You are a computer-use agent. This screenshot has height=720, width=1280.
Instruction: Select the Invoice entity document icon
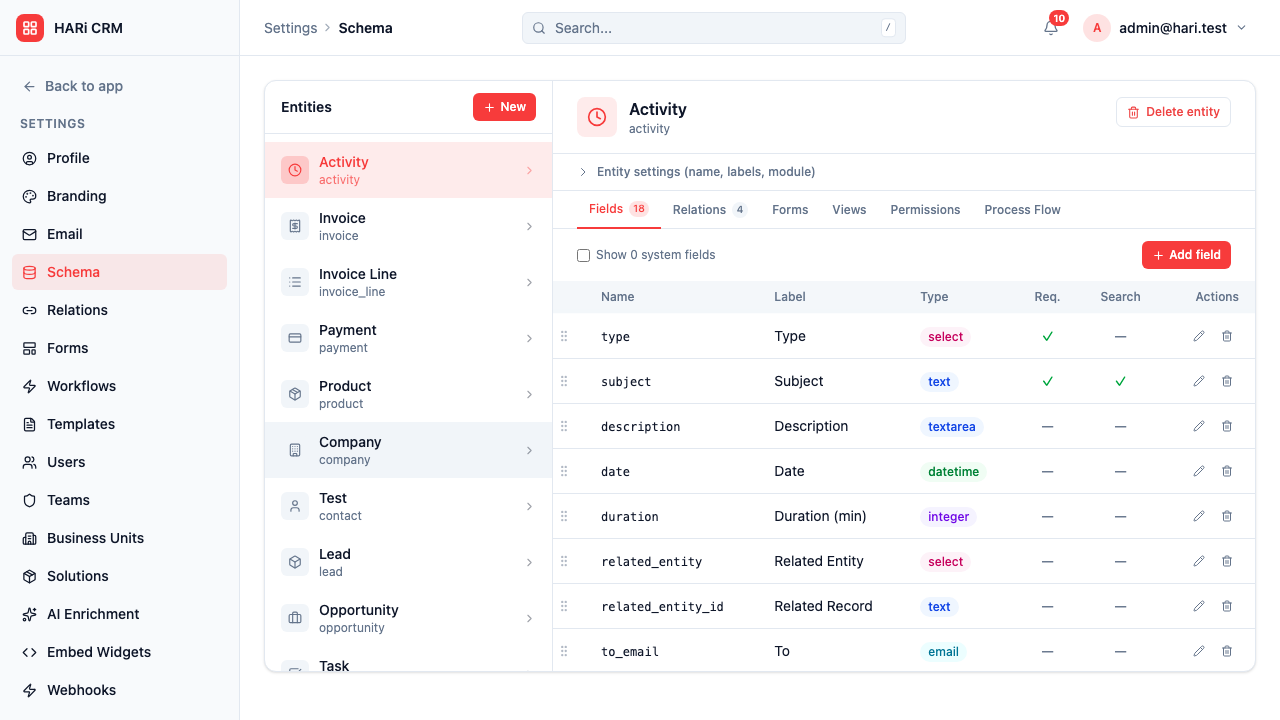294,226
